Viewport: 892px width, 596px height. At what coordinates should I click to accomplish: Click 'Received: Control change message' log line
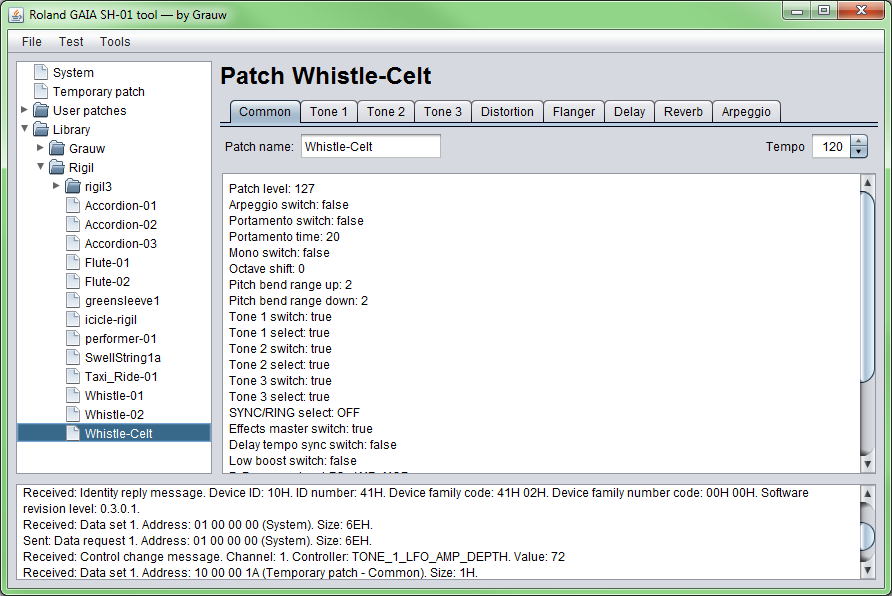point(294,556)
